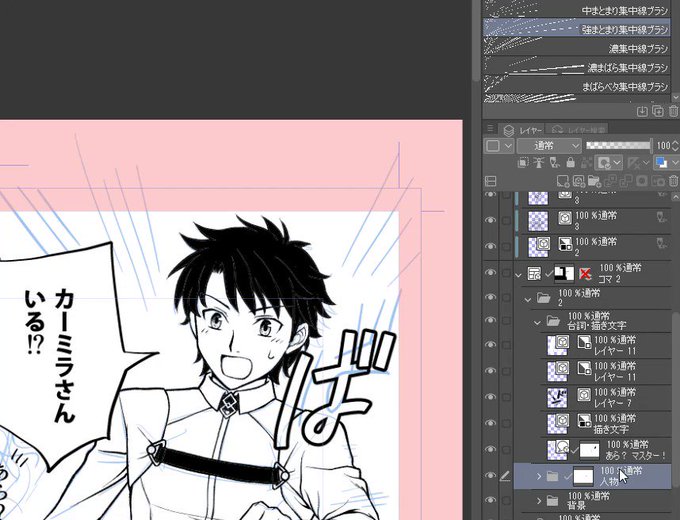Create a new vector layer
This screenshot has height=520, width=680.
point(579,181)
